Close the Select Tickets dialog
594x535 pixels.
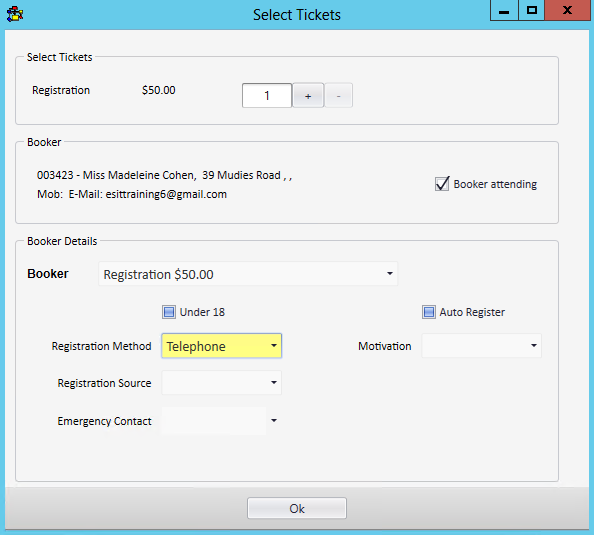(x=567, y=10)
